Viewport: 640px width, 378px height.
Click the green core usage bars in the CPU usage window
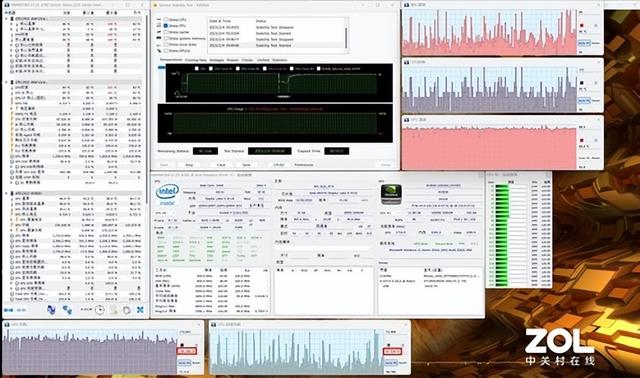pyautogui.click(x=502, y=236)
